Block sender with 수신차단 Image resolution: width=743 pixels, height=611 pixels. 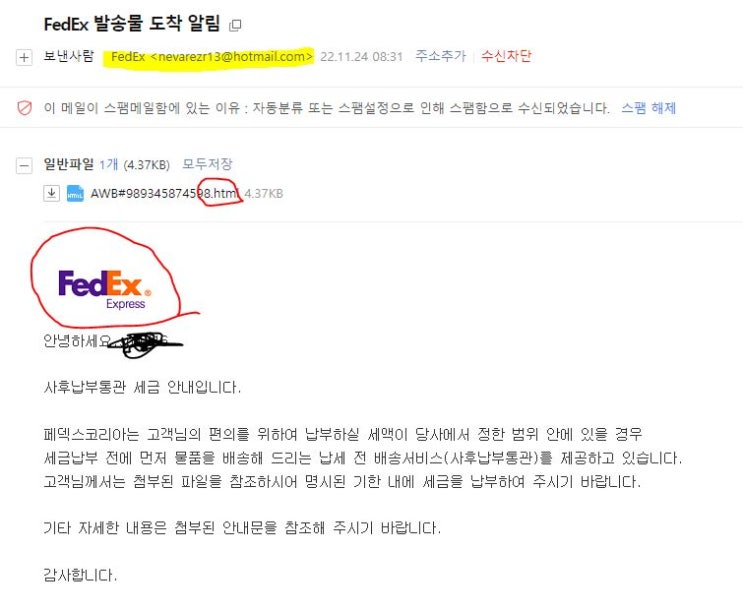coord(506,56)
